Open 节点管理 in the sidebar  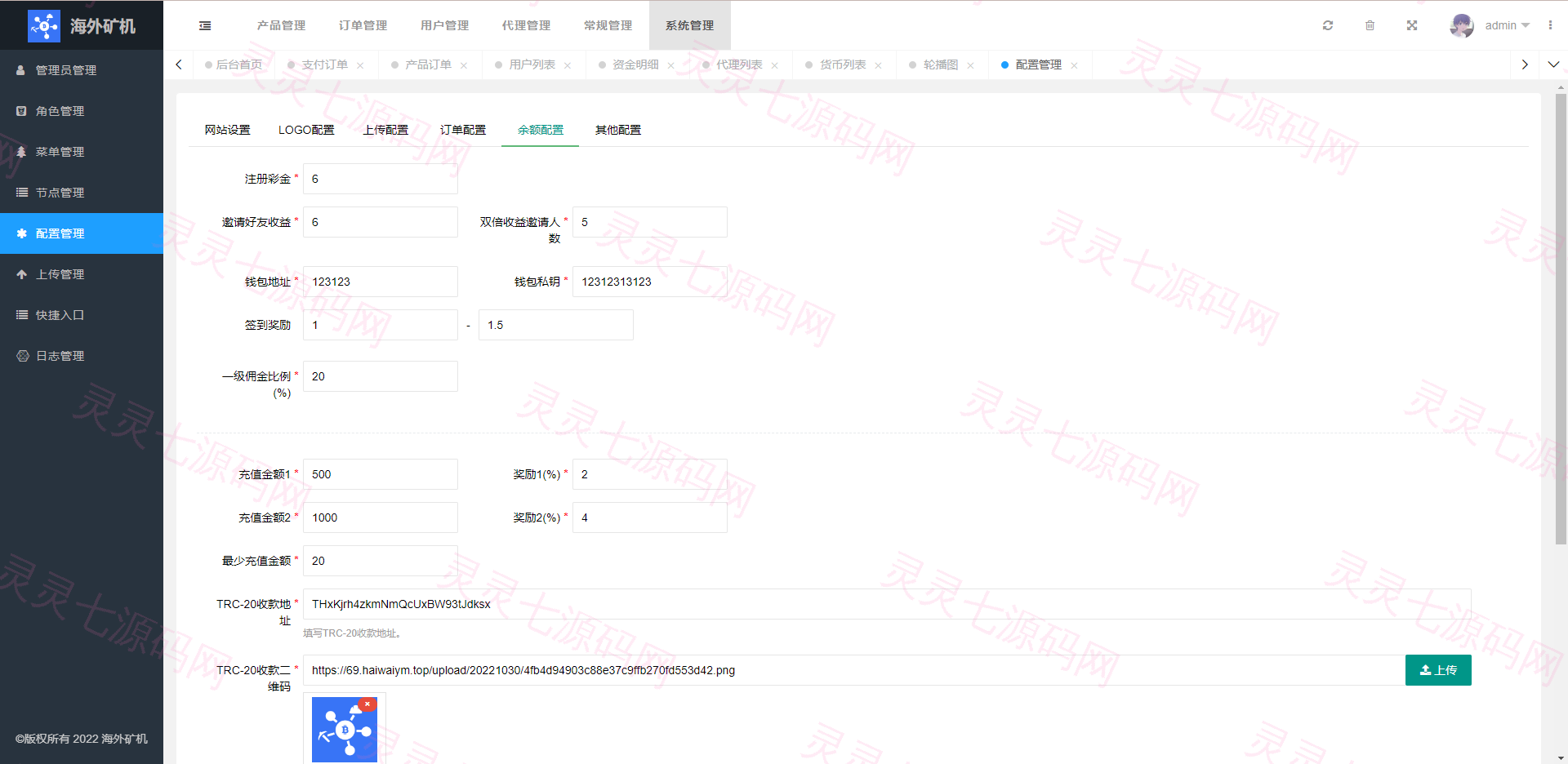[82, 193]
